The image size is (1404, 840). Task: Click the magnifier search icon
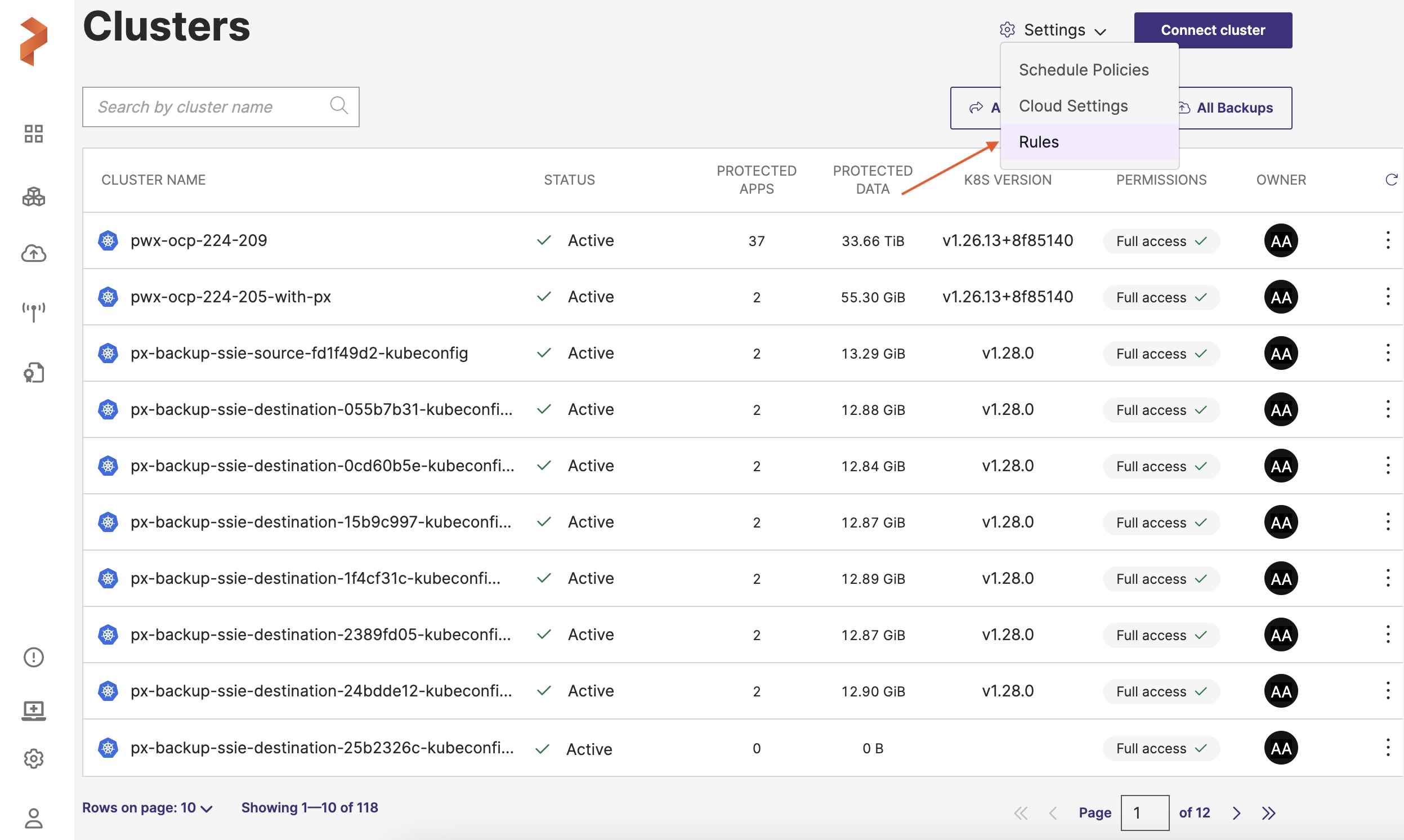(x=338, y=106)
